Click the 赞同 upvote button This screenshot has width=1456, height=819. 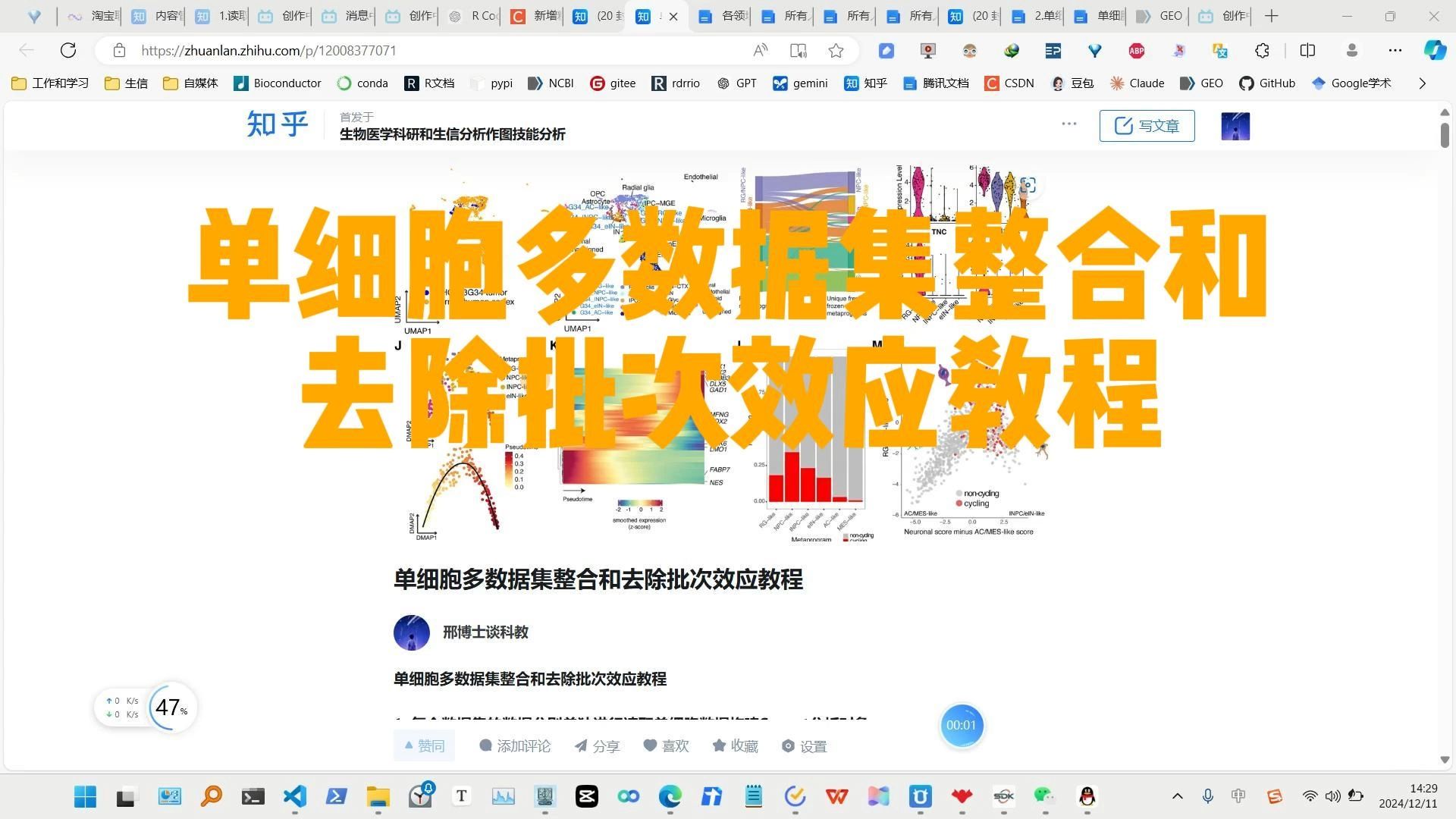[x=424, y=746]
